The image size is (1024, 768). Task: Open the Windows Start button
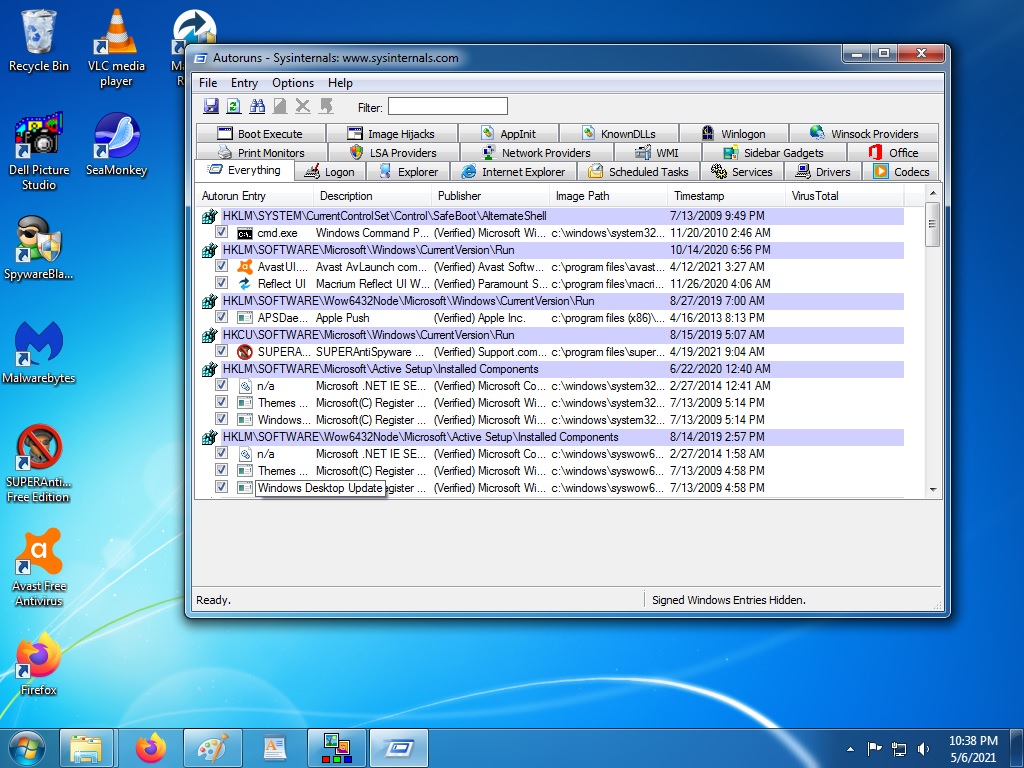[27, 748]
